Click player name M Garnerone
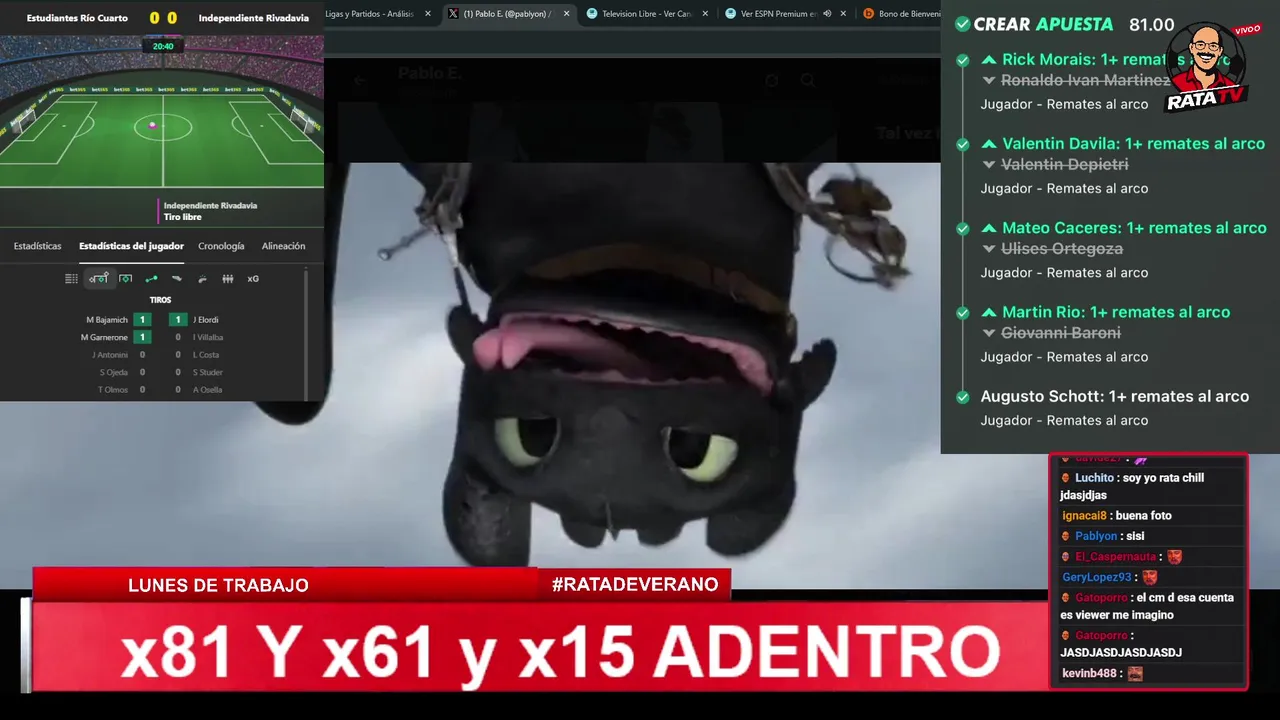Image resolution: width=1280 pixels, height=720 pixels. (104, 337)
